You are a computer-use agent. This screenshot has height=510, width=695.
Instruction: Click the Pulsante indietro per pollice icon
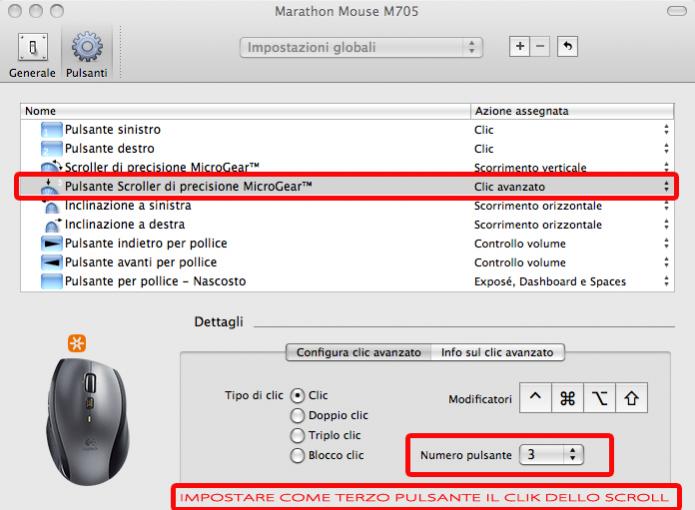[x=51, y=244]
